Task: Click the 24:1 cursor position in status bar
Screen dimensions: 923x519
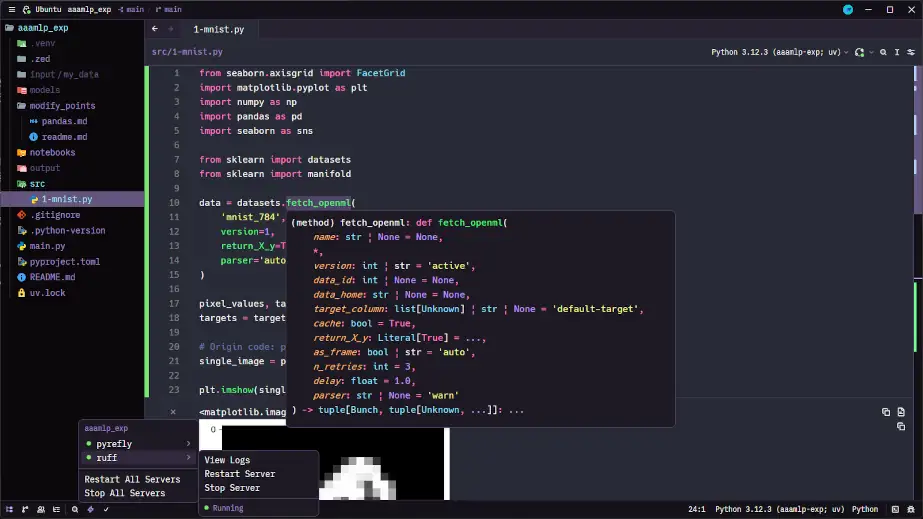Action: [x=696, y=510]
